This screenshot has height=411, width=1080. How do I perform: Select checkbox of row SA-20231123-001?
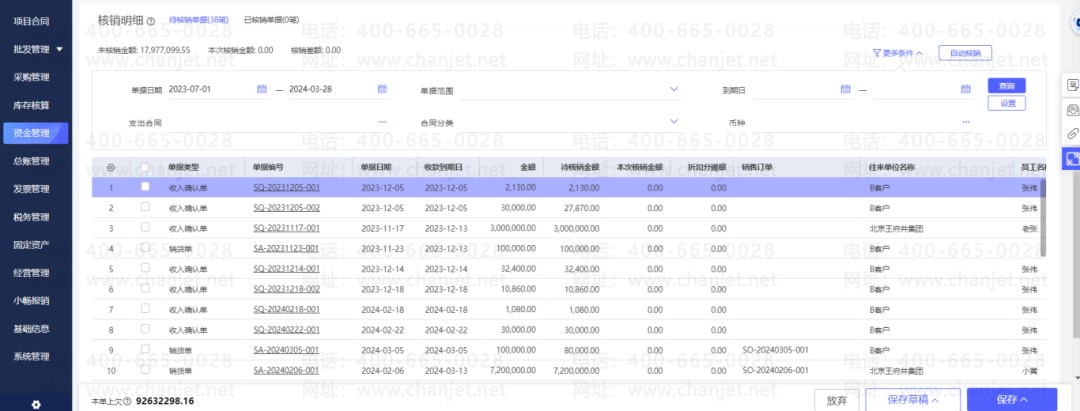coord(146,248)
